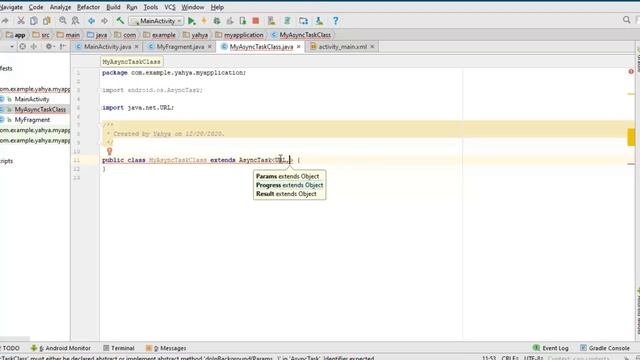The width and height of the screenshot is (640, 360).
Task: Click the Run with Coverage icon
Action: 230,21
